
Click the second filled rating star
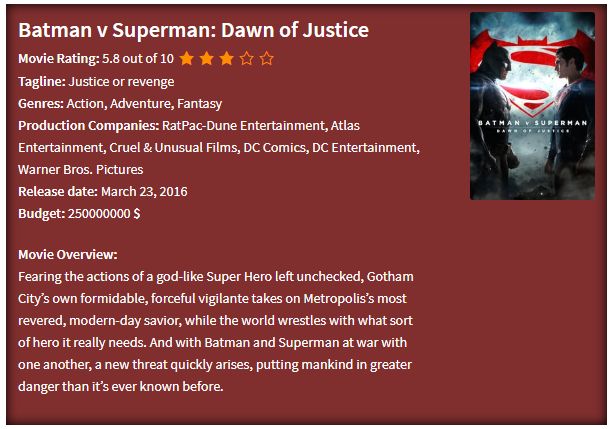pyautogui.click(x=207, y=59)
